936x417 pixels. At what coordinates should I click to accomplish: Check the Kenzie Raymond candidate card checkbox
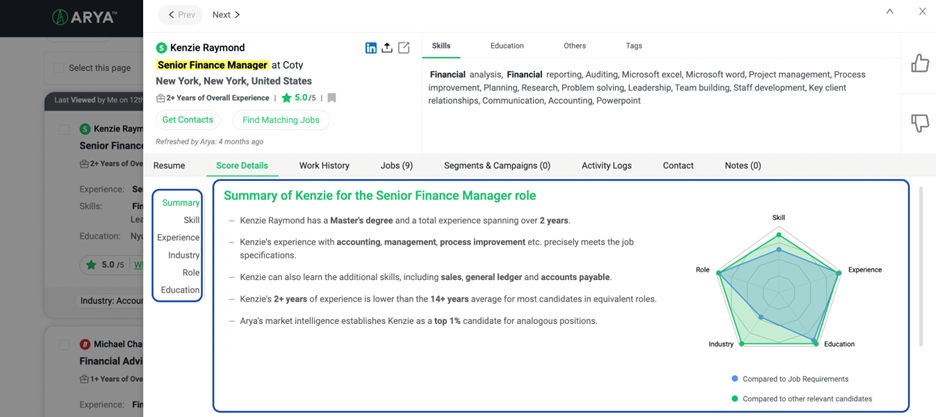pos(65,129)
